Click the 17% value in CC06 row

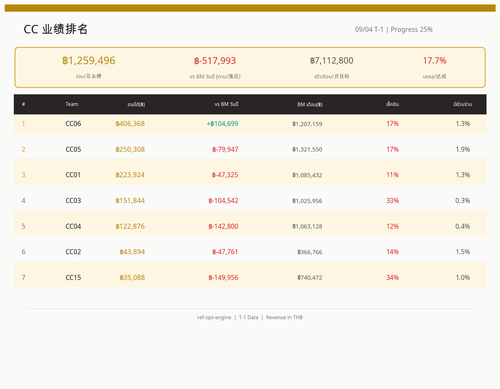[x=393, y=124]
